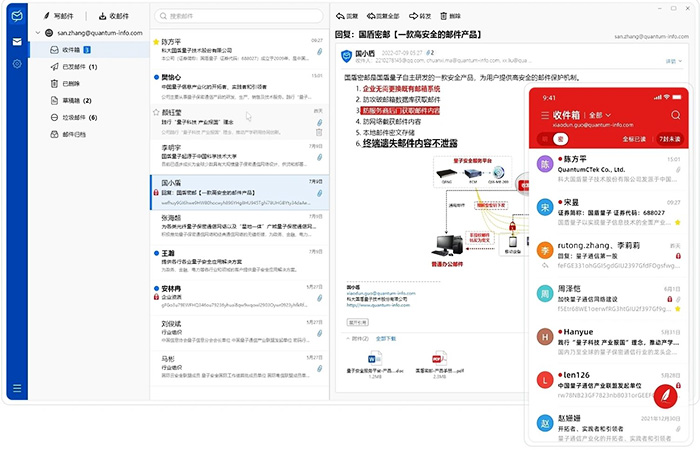This screenshot has height=450, width=700.
Task: Click Hanyue brown H avatar in mobile
Action: [545, 337]
